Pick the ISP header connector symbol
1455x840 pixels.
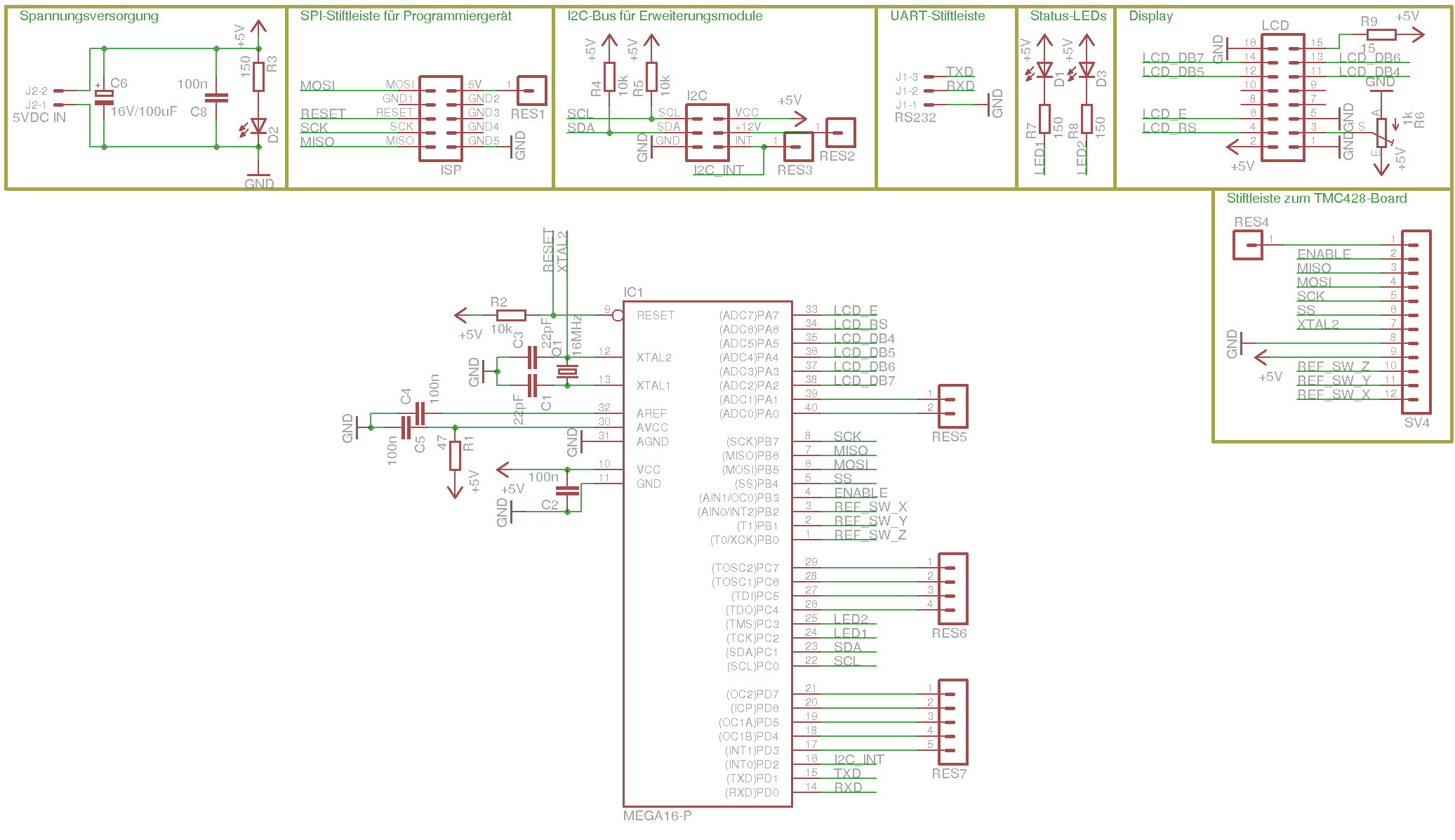coord(441,119)
